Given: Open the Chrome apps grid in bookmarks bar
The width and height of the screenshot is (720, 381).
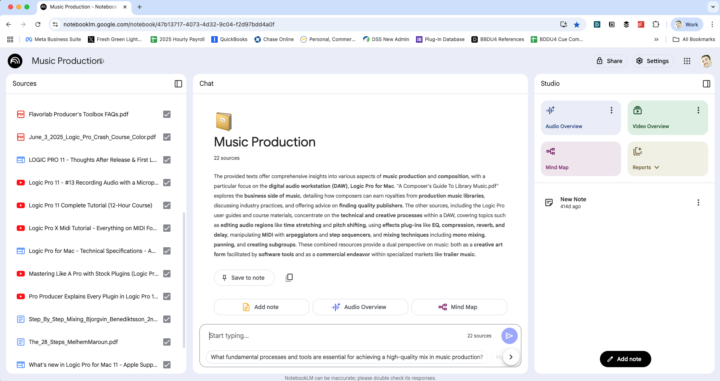Looking at the screenshot, I should pos(10,39).
